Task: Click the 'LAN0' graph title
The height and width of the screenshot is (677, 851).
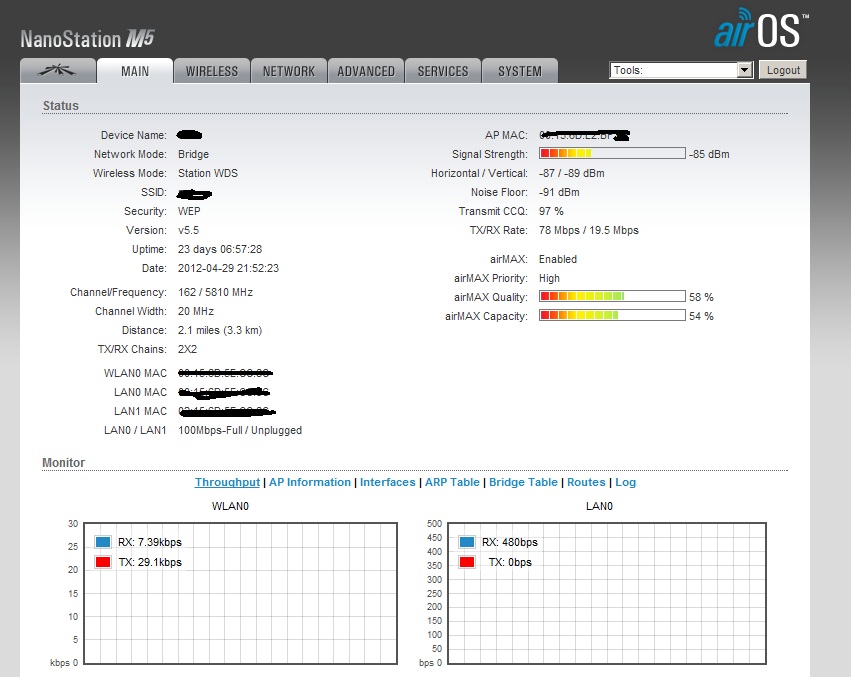Action: (x=599, y=506)
